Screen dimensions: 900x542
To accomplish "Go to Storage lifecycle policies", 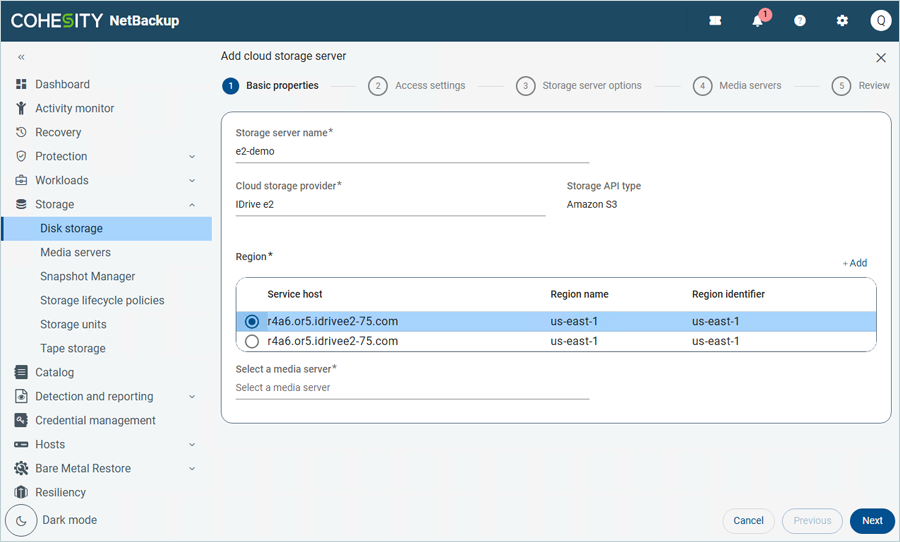I will [x=102, y=300].
